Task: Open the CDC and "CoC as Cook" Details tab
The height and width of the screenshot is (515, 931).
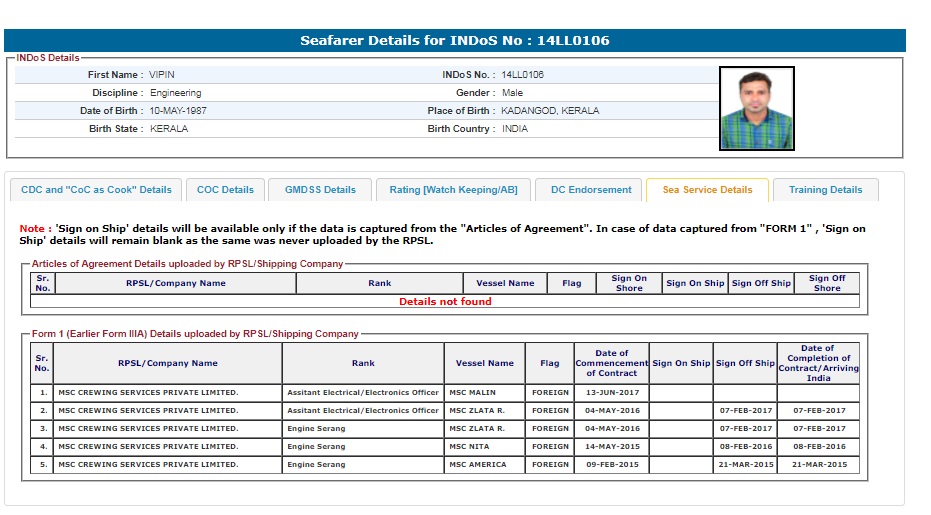Action: (x=96, y=190)
